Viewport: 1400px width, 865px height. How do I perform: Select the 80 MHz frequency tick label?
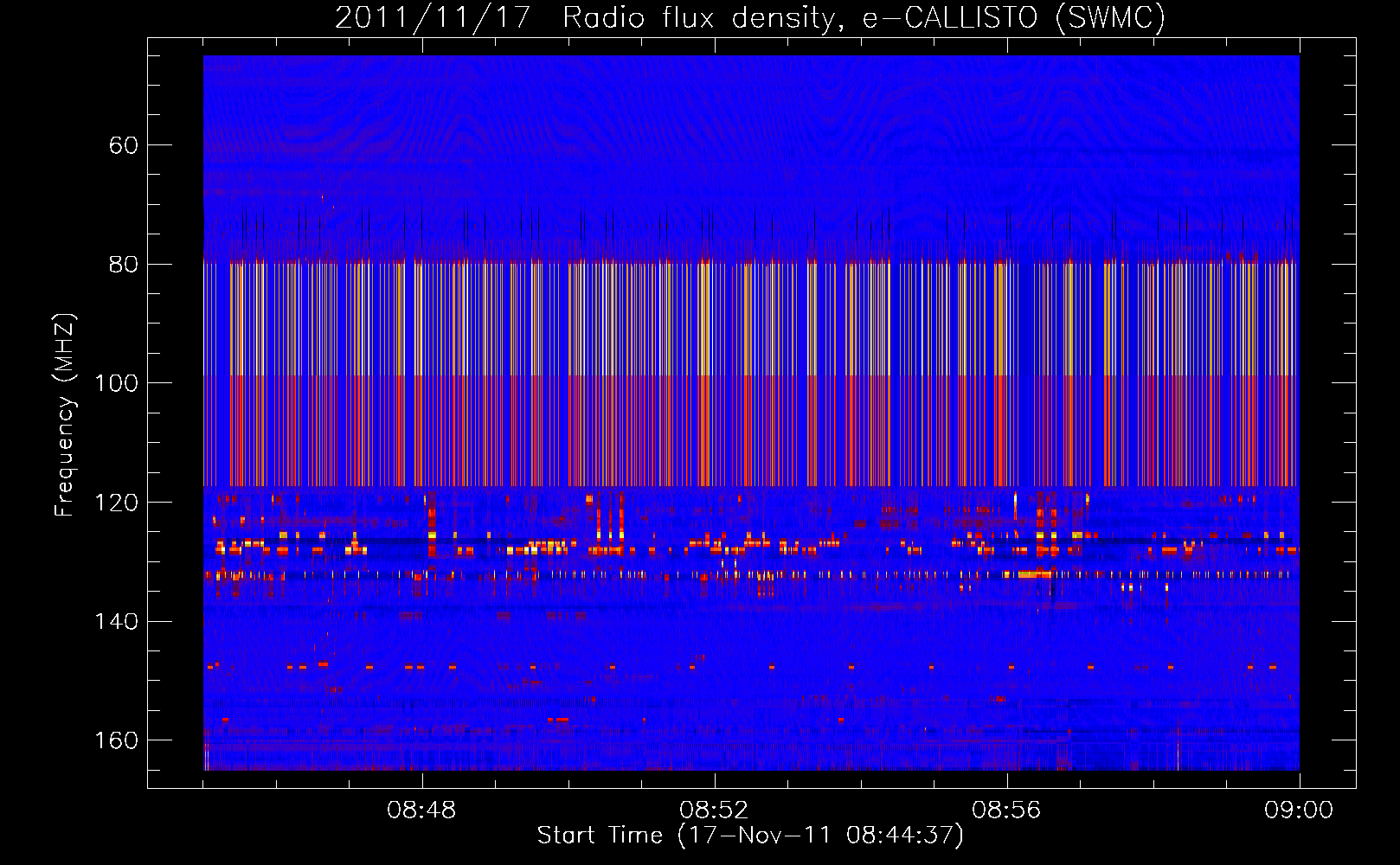click(124, 264)
